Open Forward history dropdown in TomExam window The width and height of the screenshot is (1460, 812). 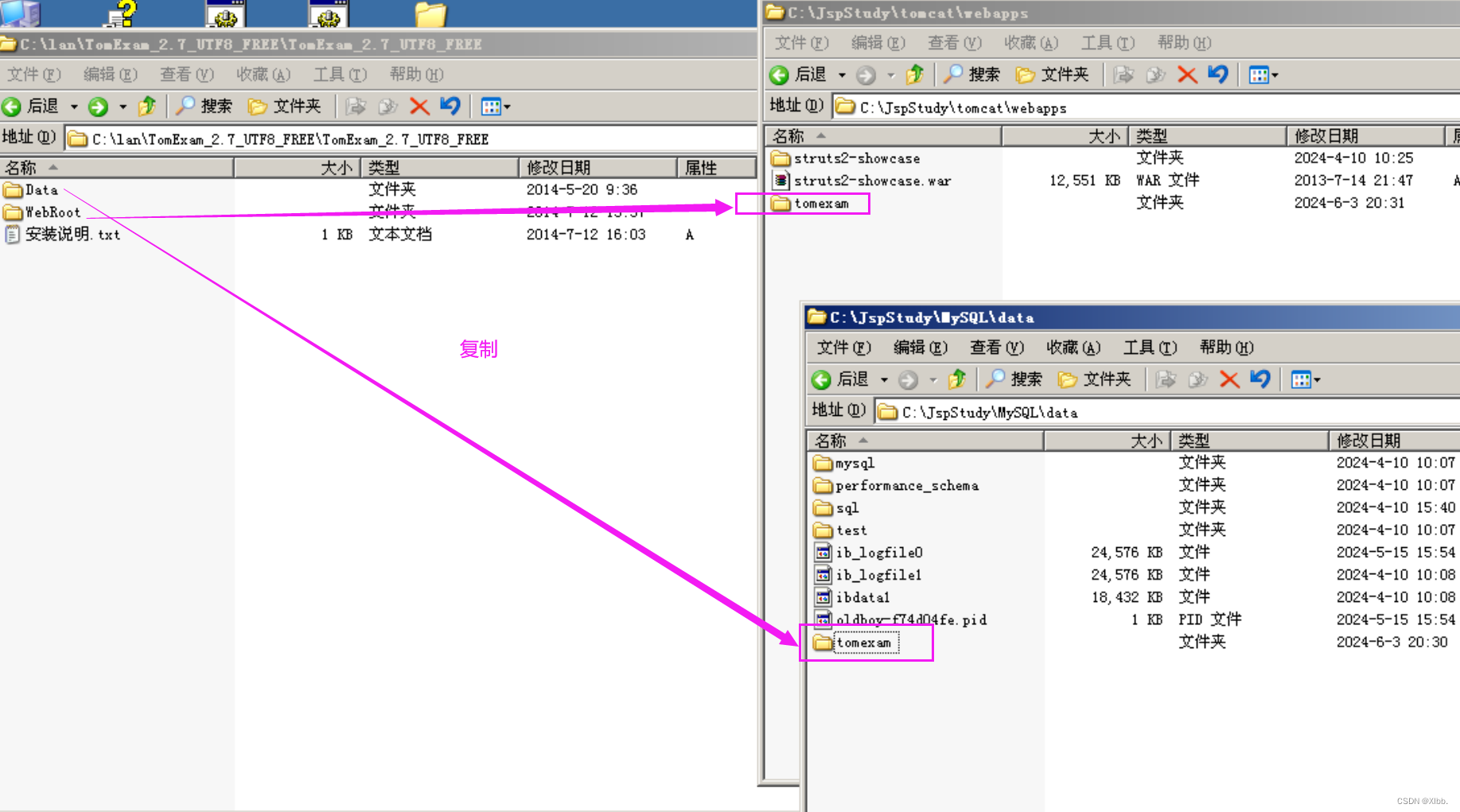[x=123, y=107]
